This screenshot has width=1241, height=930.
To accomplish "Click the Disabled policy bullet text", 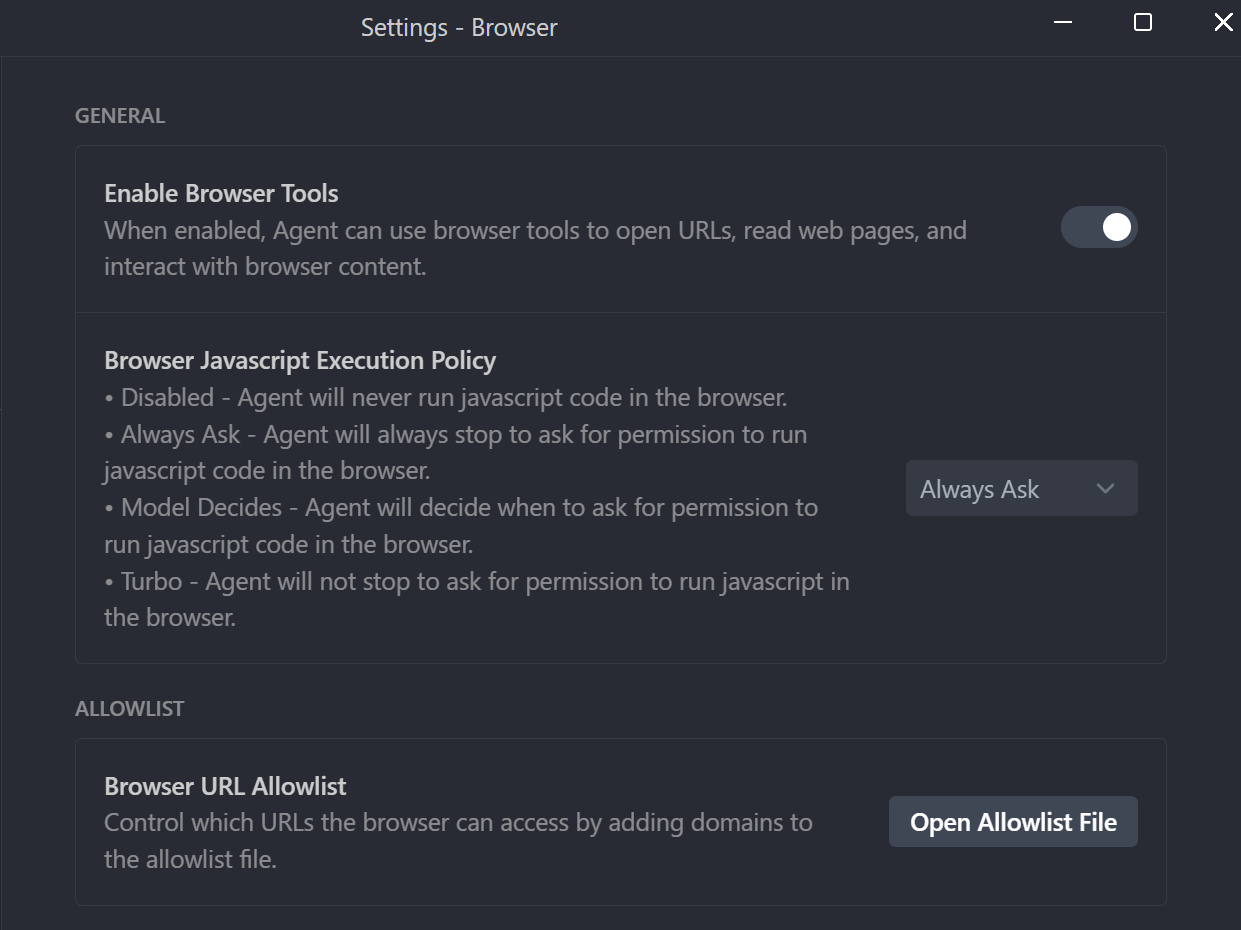I will (x=445, y=397).
